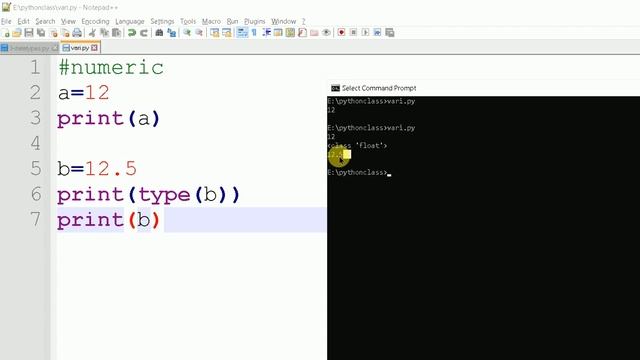The image size is (640, 360).
Task: Click the Copy toolbar icon
Action: [x=104, y=33]
